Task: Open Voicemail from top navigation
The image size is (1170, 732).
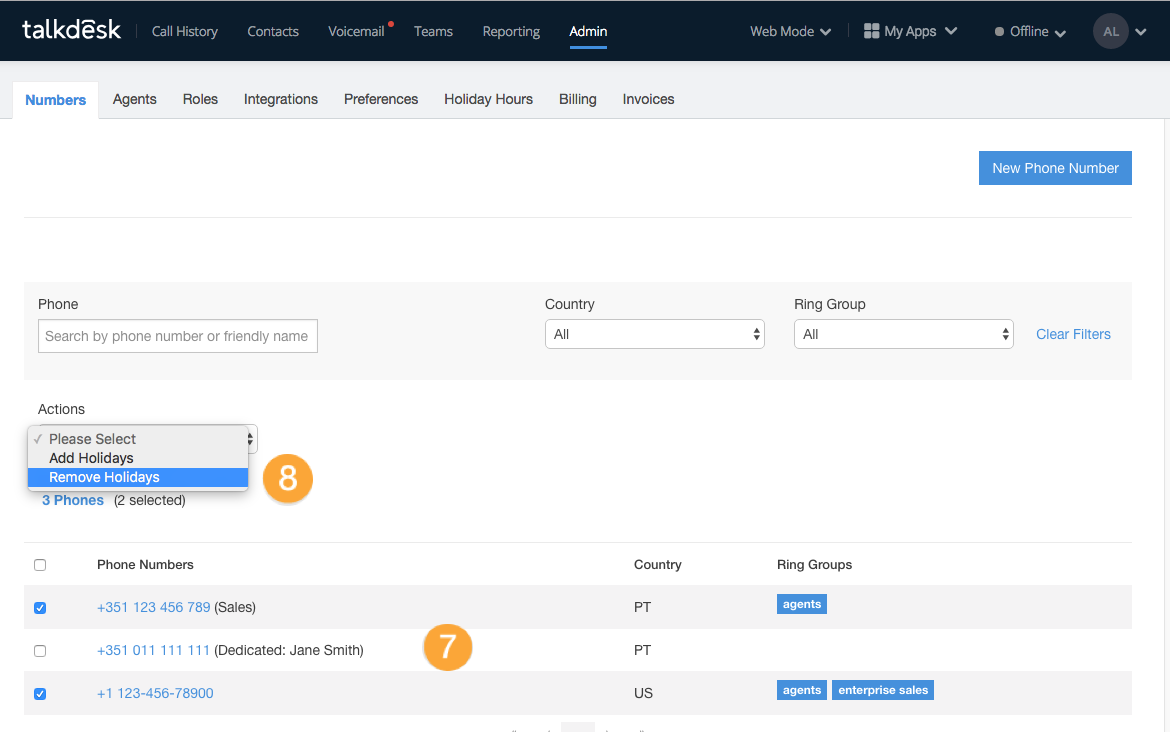Action: click(356, 31)
